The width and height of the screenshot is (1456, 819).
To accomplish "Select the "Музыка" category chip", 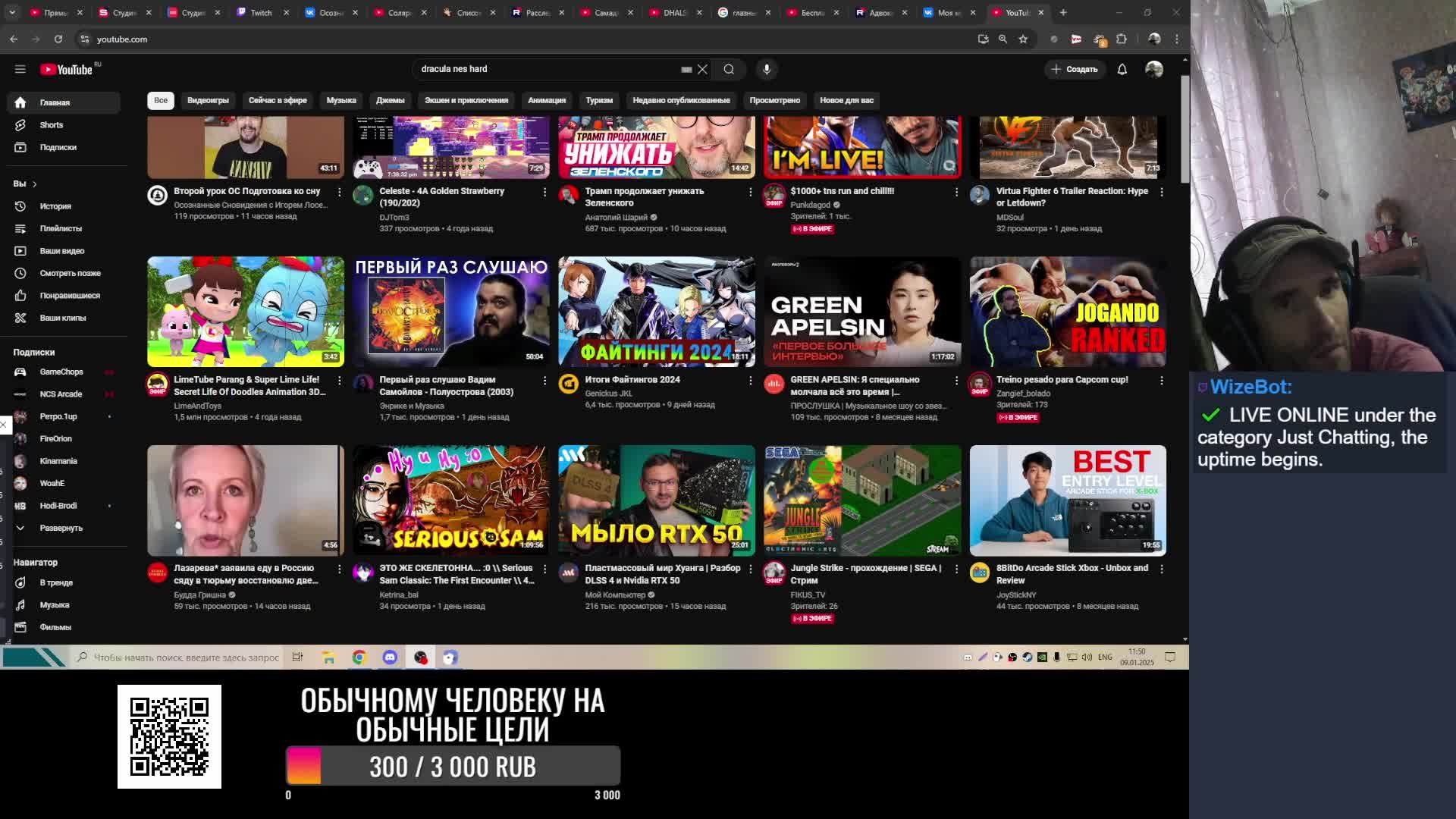I will coord(341,100).
